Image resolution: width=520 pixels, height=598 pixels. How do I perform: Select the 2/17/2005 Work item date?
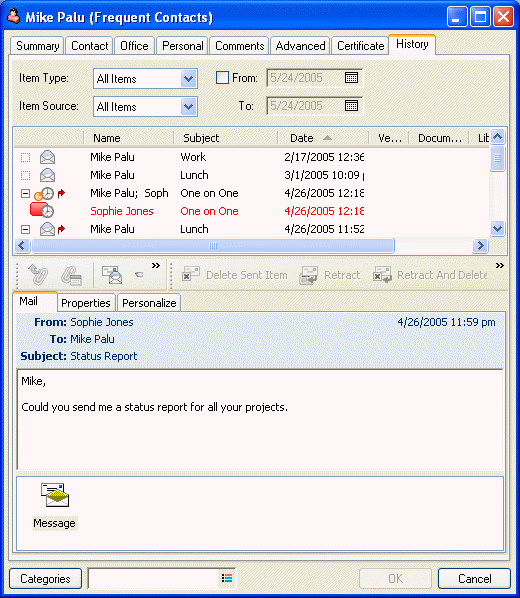point(324,157)
